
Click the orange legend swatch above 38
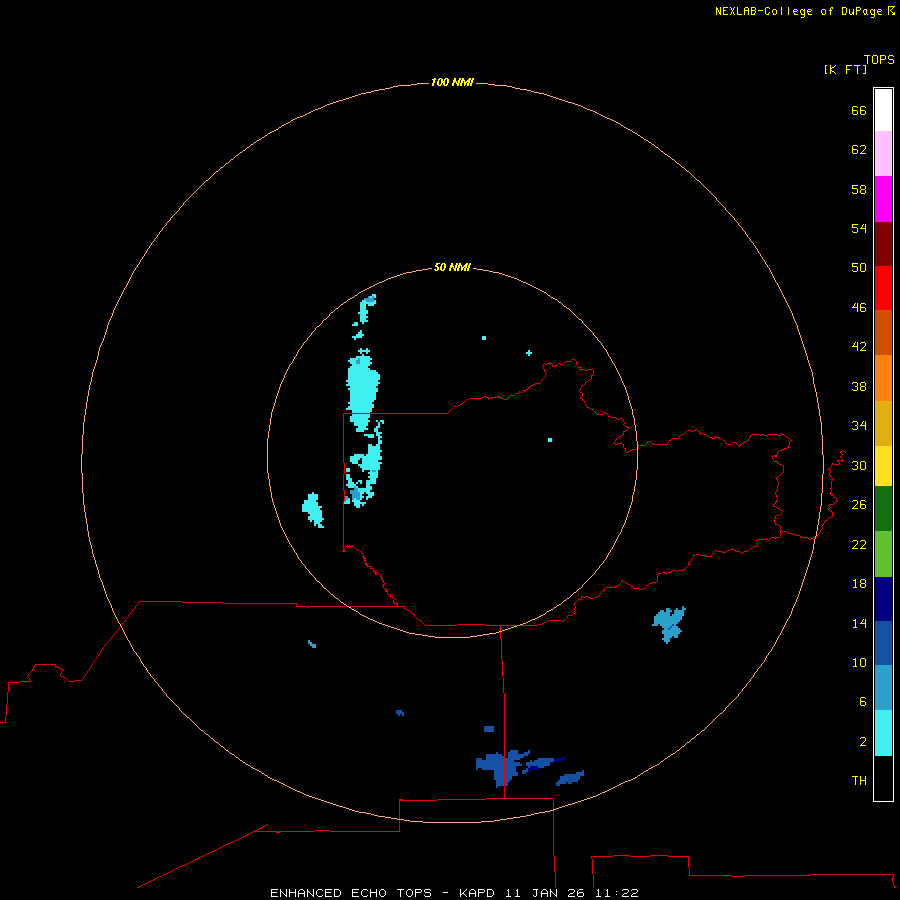coord(883,378)
